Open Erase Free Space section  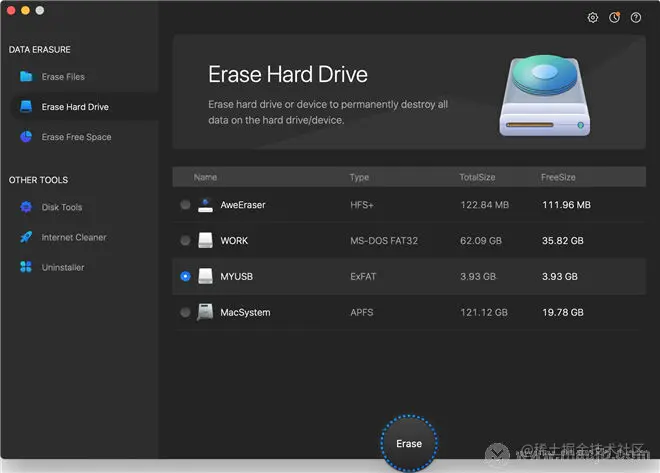coord(77,137)
